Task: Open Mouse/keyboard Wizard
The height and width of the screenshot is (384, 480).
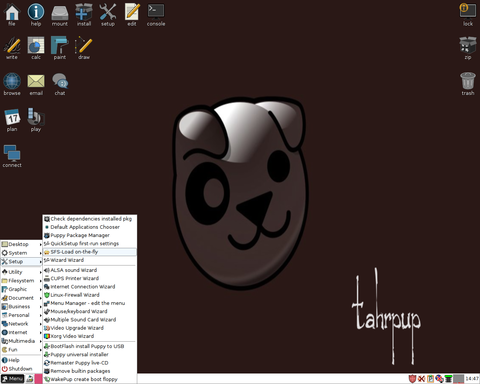Action: (x=90, y=311)
